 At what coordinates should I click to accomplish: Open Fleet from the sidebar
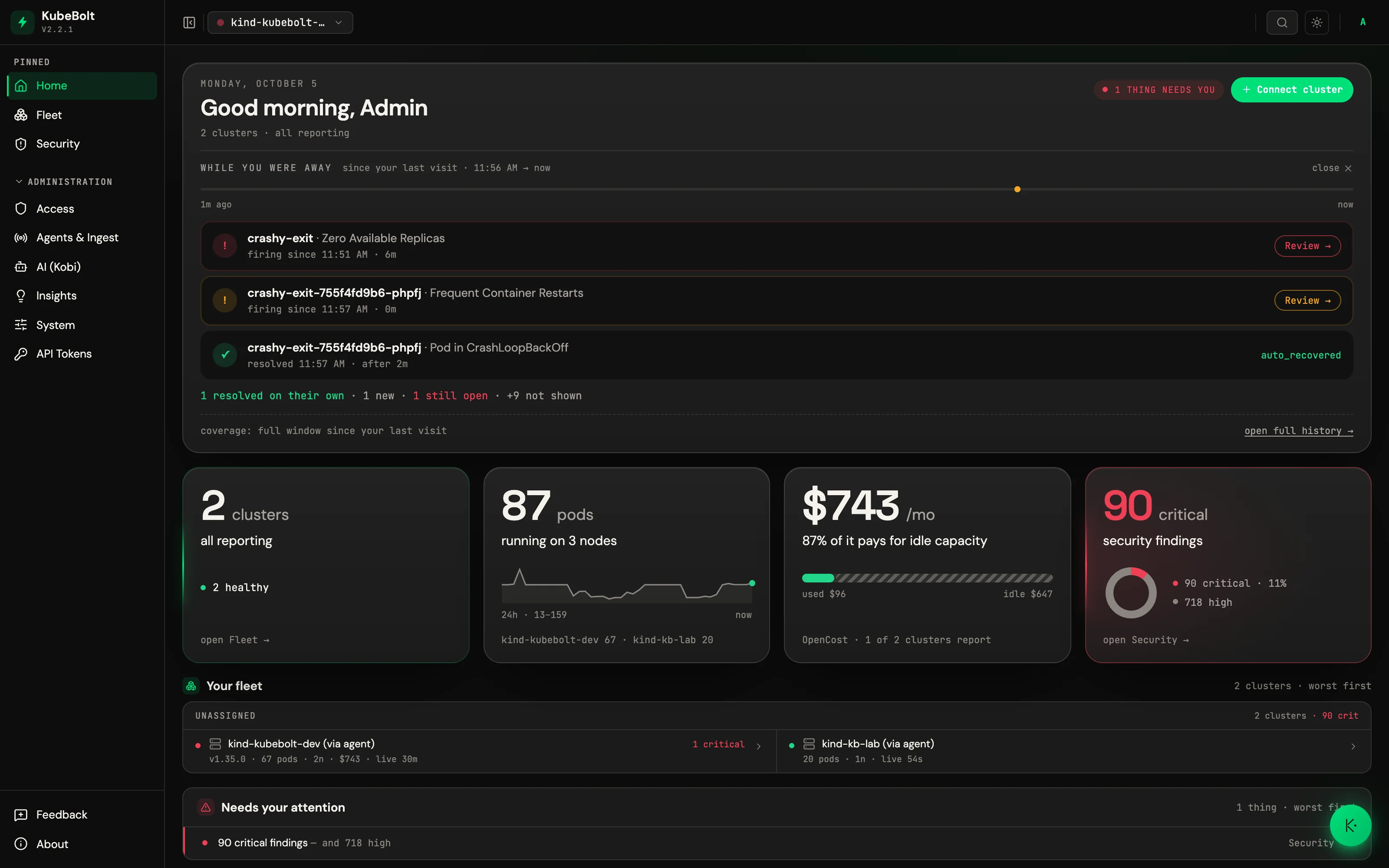tap(82, 115)
